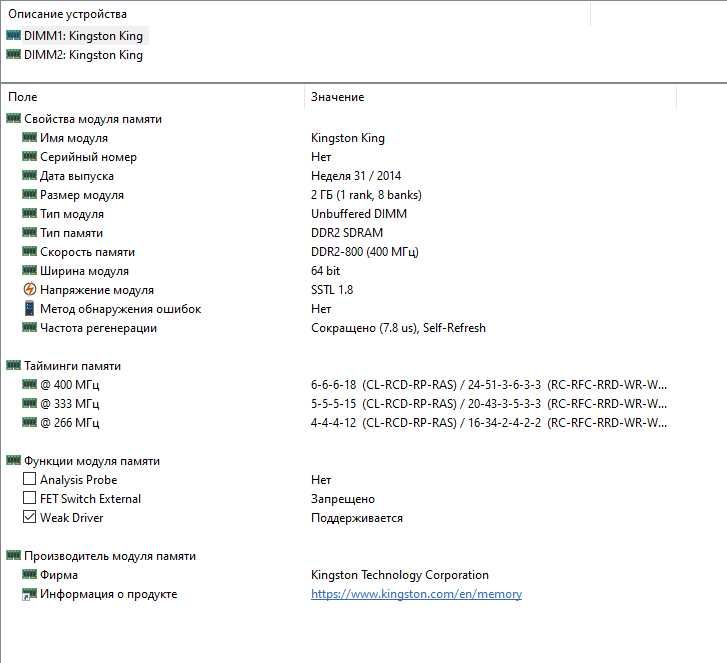727x663 pixels.
Task: Click the icon next to @ 400 МГц
Action: (29, 384)
